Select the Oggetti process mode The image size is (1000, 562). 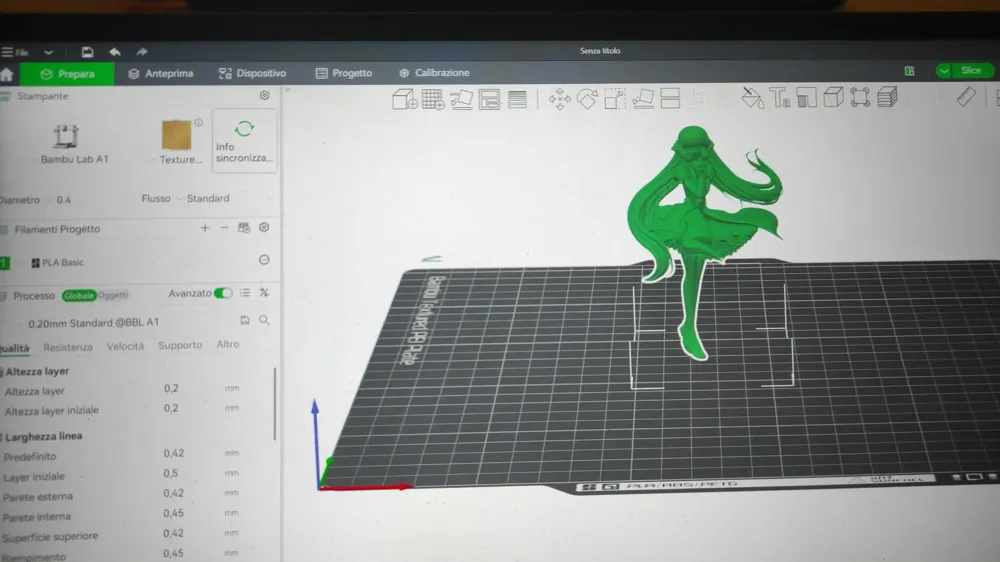coord(113,295)
